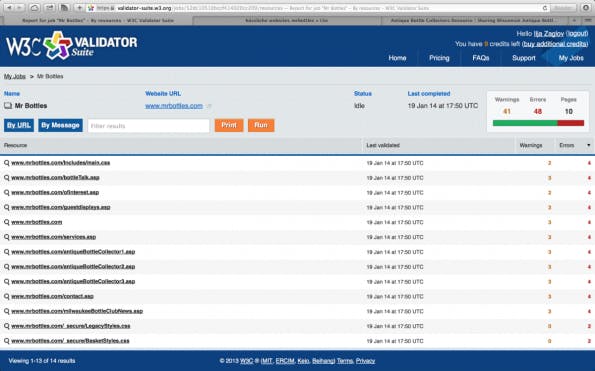595x371 pixels.
Task: Click the Safari address bar URL field
Action: (317, 8)
